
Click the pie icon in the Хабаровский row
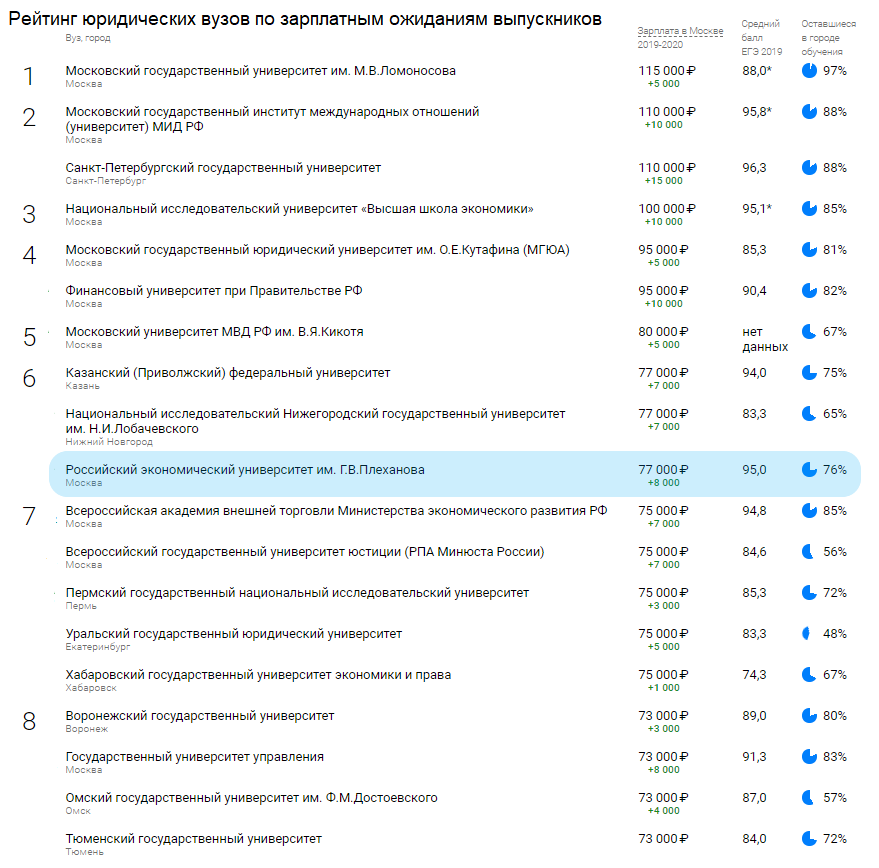(x=809, y=675)
